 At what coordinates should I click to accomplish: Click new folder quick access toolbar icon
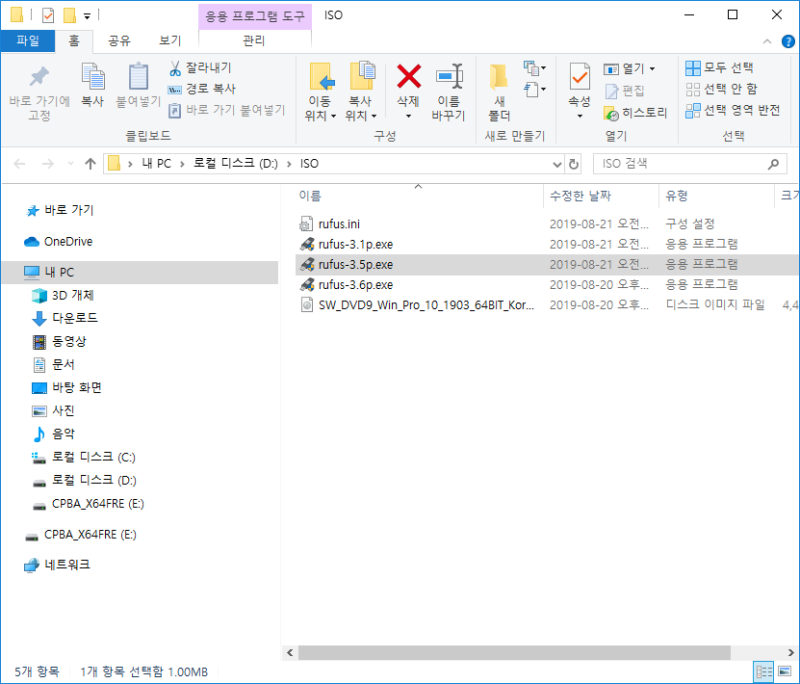pos(69,15)
